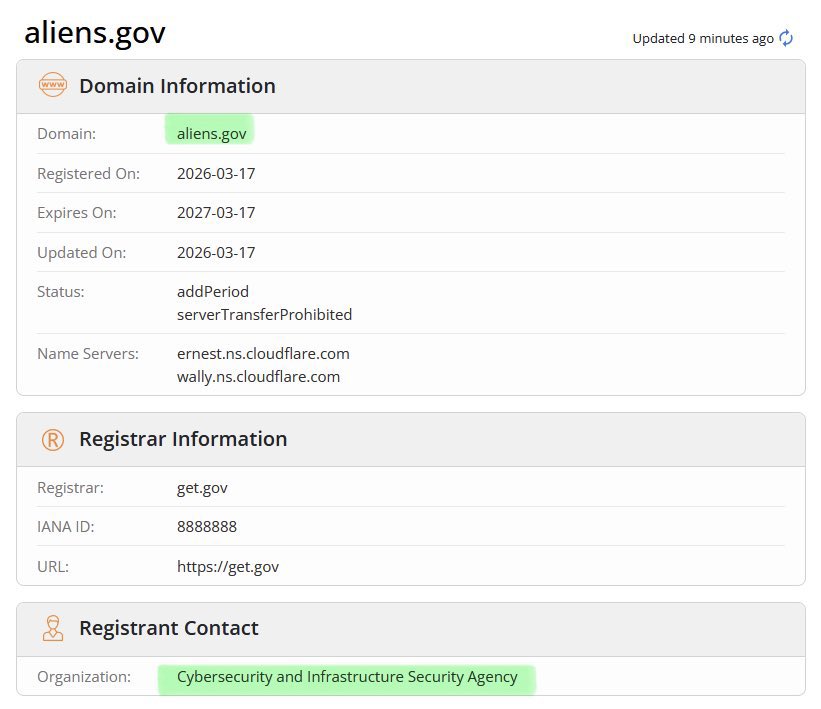Image resolution: width=821 pixels, height=709 pixels.
Task: Click the URL: label
Action: tap(53, 567)
